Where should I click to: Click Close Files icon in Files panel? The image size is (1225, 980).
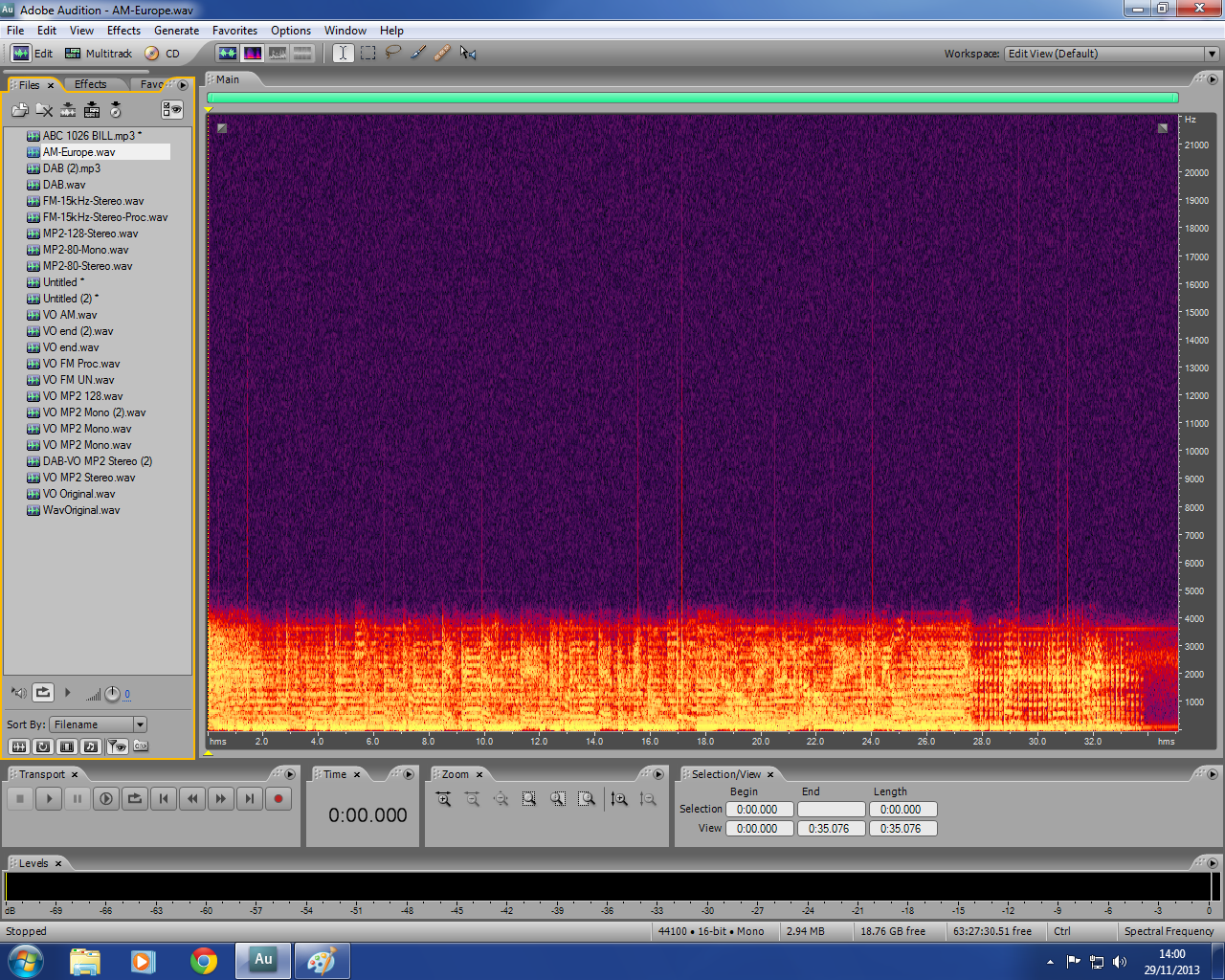[x=44, y=110]
